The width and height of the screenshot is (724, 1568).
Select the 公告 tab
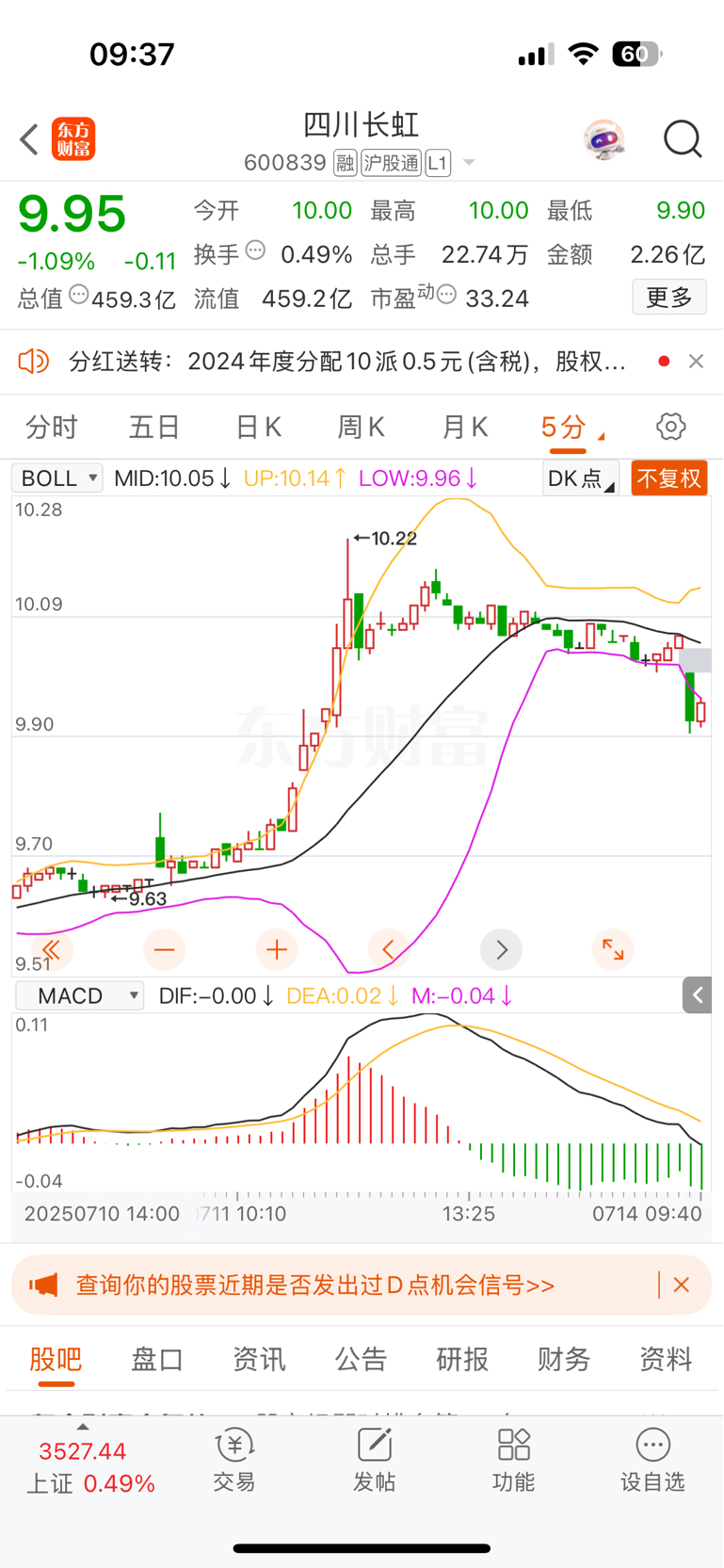tap(362, 1359)
